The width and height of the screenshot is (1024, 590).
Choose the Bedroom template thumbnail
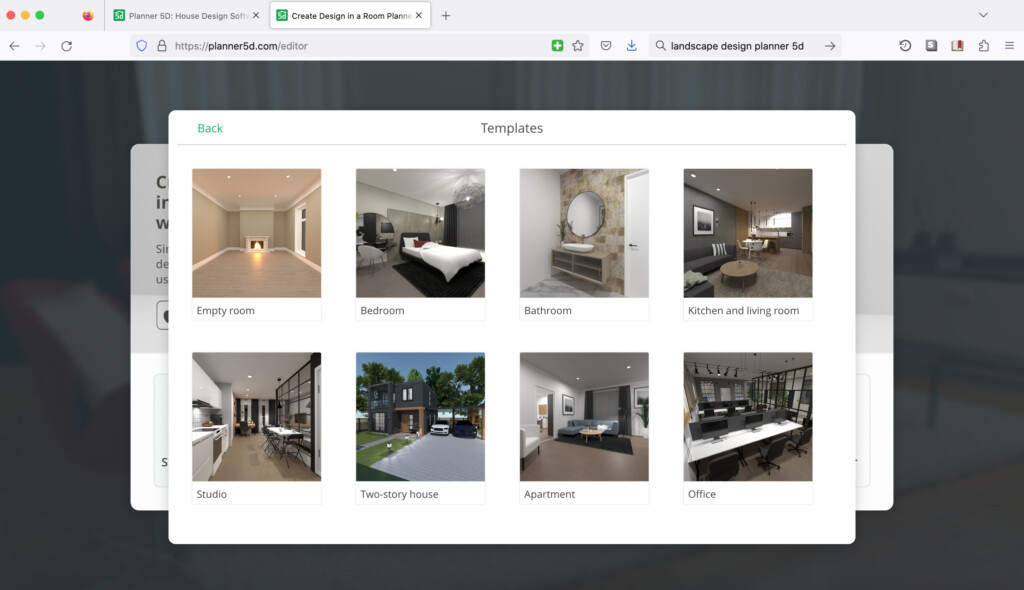(x=421, y=233)
